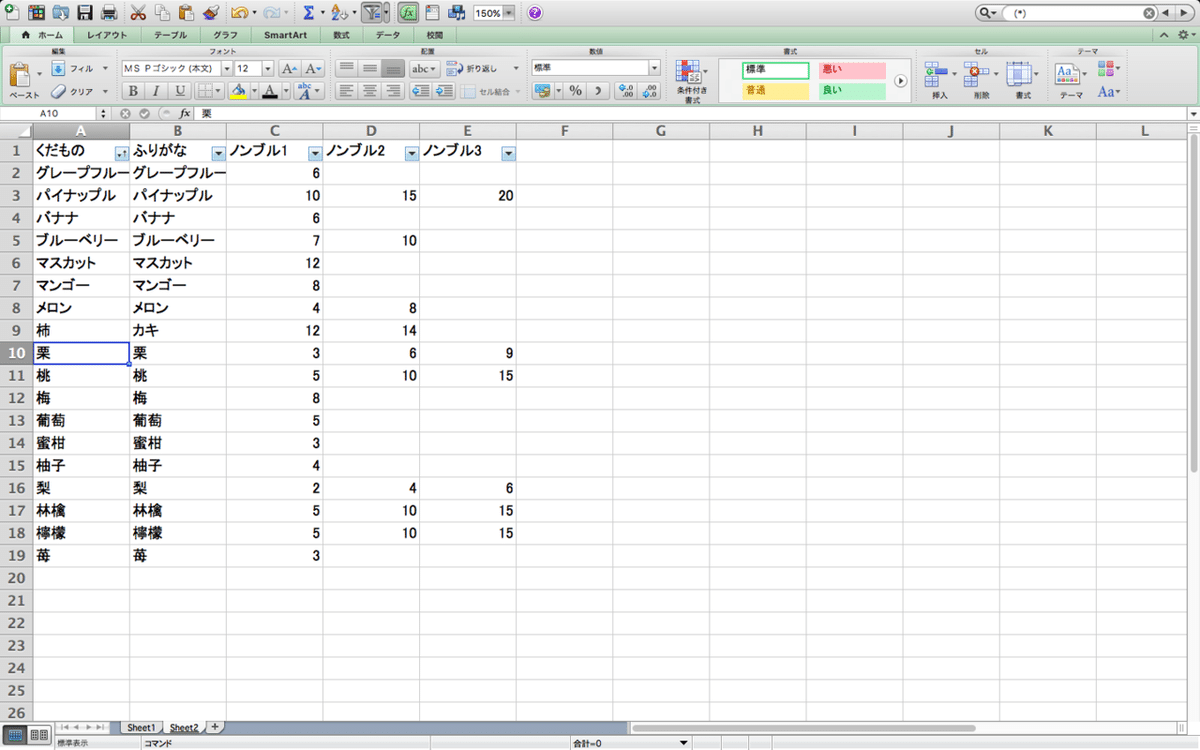
Task: Click the Save floppy disk icon
Action: (x=85, y=13)
